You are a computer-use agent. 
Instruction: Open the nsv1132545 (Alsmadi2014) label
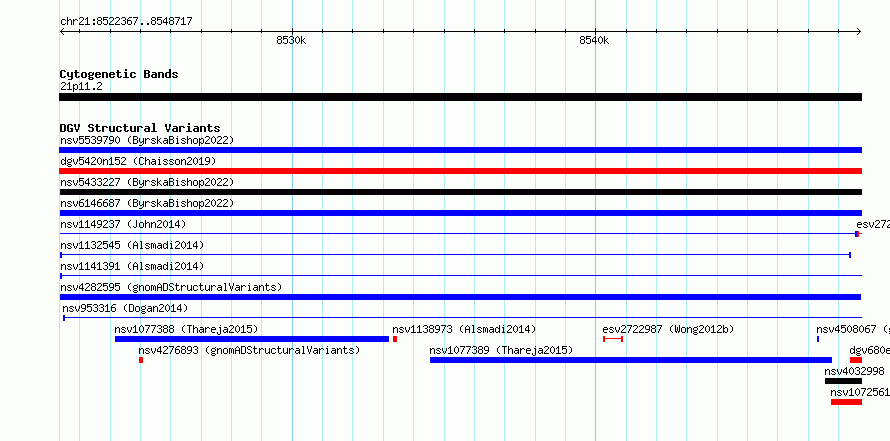pos(132,245)
